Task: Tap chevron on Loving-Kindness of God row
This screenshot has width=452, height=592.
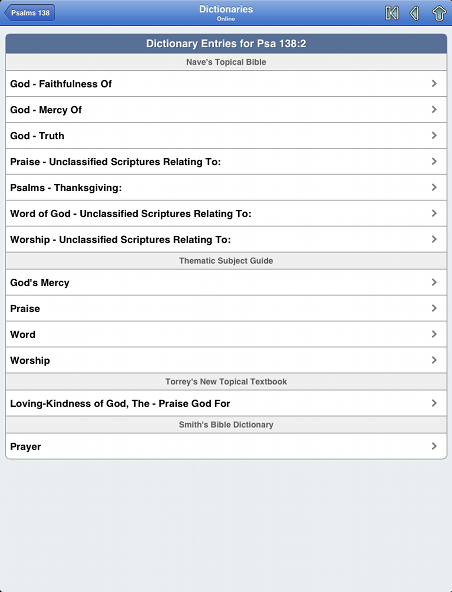Action: pyautogui.click(x=434, y=403)
